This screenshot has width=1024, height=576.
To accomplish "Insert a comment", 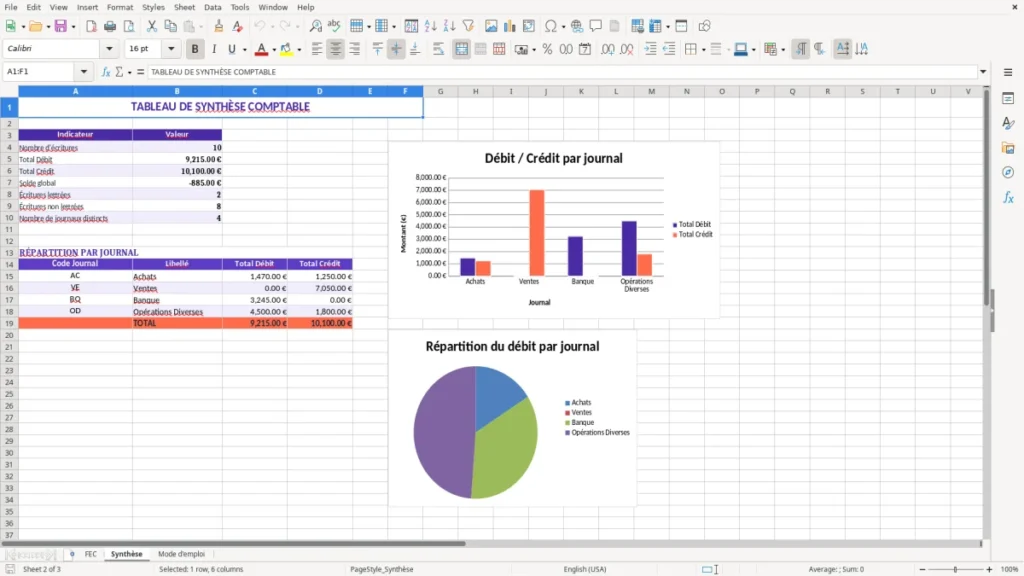I will coord(596,26).
